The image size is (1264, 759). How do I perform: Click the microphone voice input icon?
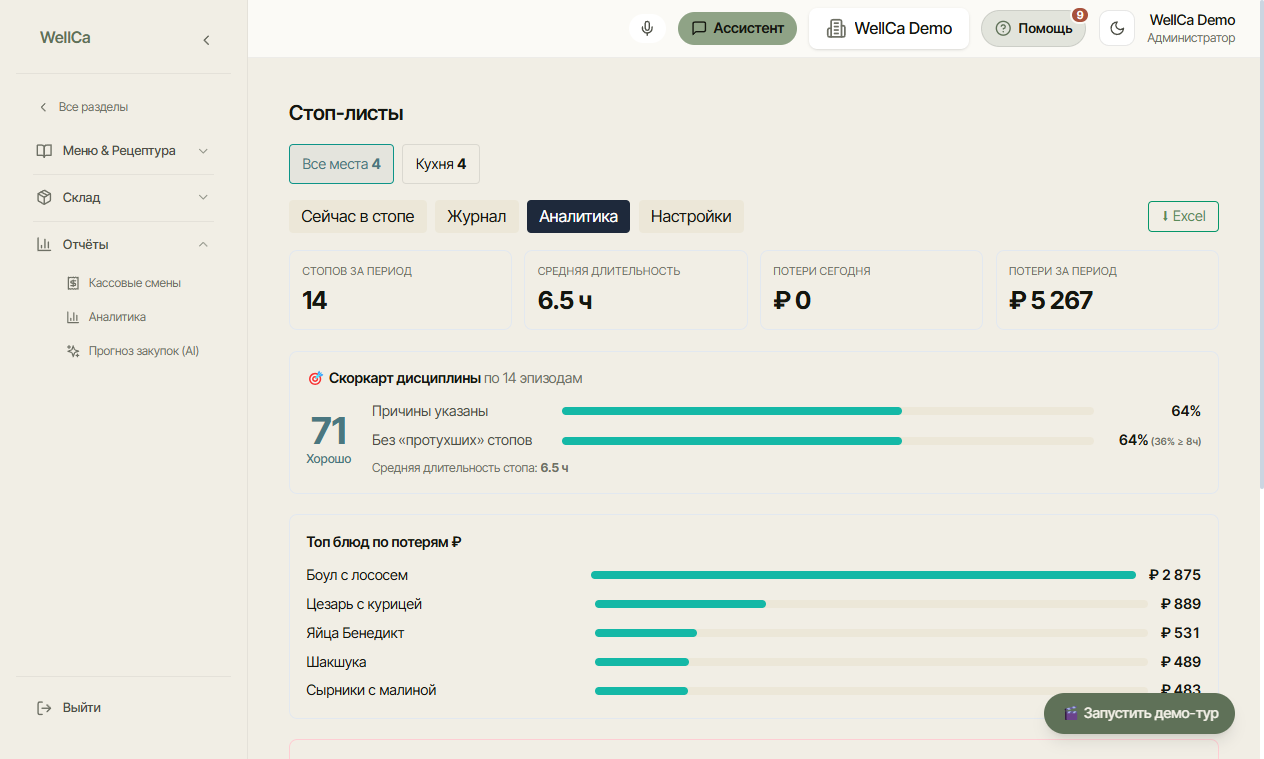(x=647, y=28)
